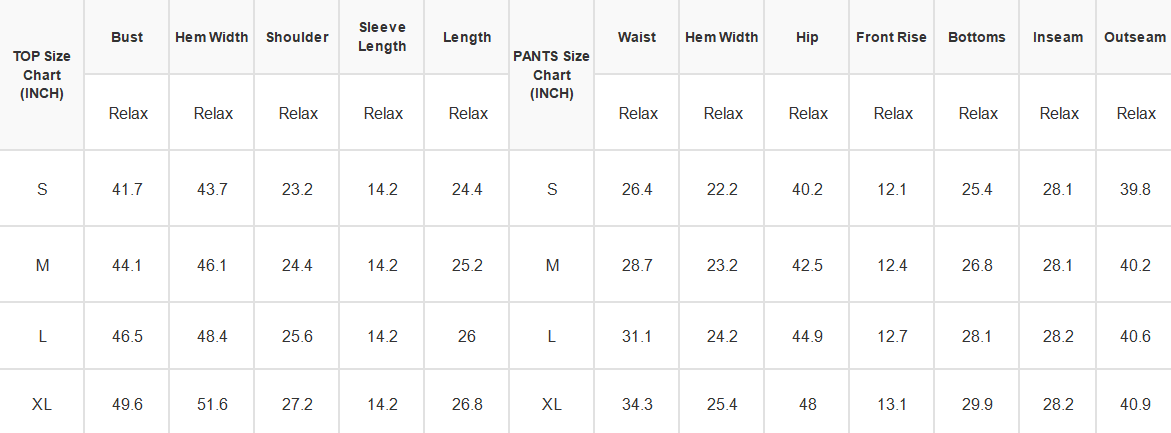Select the Shoulder column header
Image resolution: width=1171 pixels, height=433 pixels.
[297, 37]
